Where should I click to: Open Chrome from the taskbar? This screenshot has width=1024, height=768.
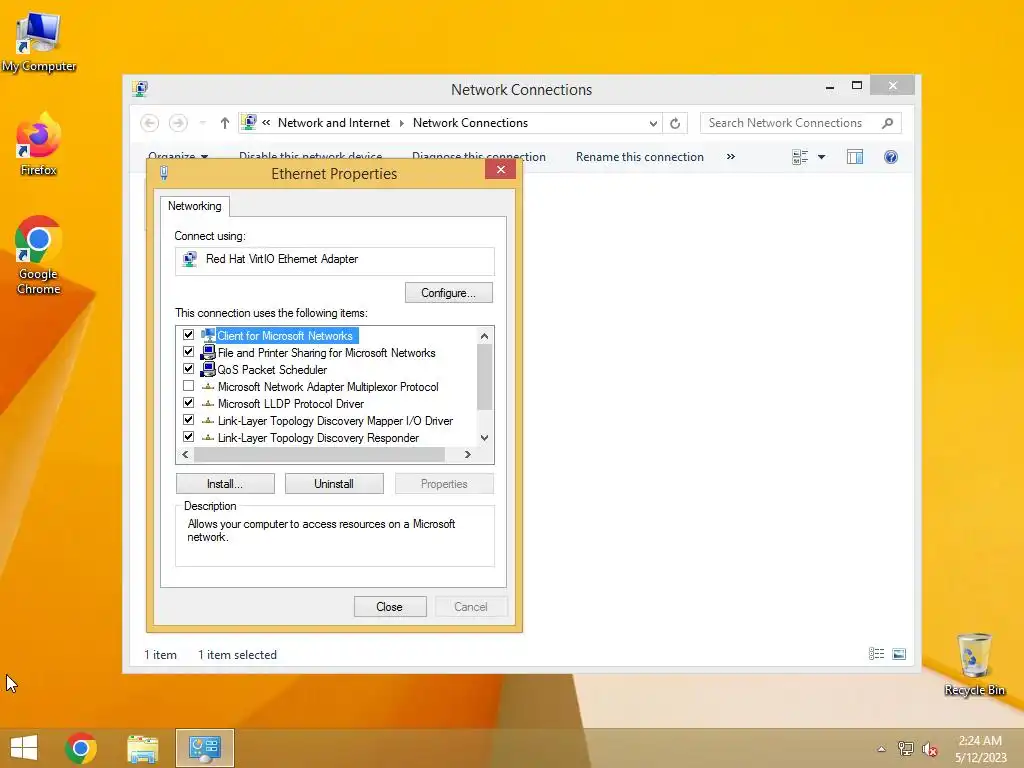(81, 748)
